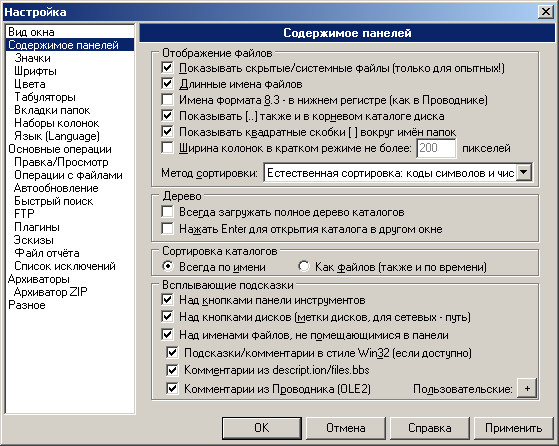Check Always load full directory tree (Всегда загружать полное дерево)

click(x=167, y=212)
